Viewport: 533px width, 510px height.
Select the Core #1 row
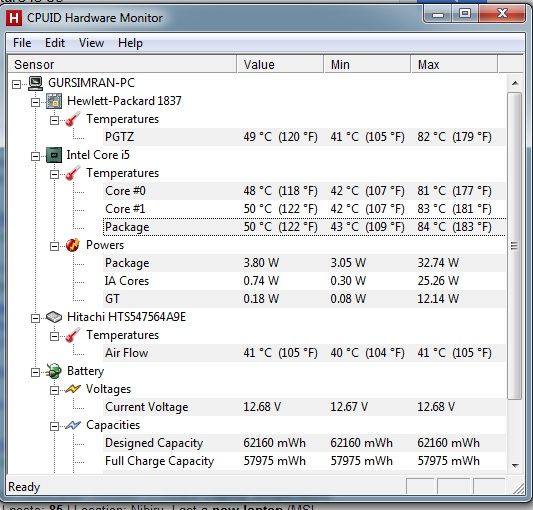[304, 209]
